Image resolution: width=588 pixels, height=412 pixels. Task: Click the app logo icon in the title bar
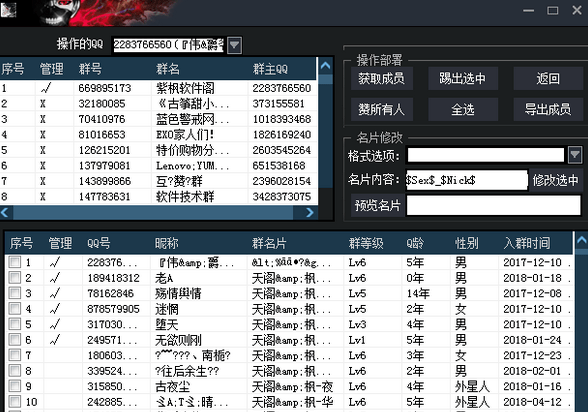[8, 10]
